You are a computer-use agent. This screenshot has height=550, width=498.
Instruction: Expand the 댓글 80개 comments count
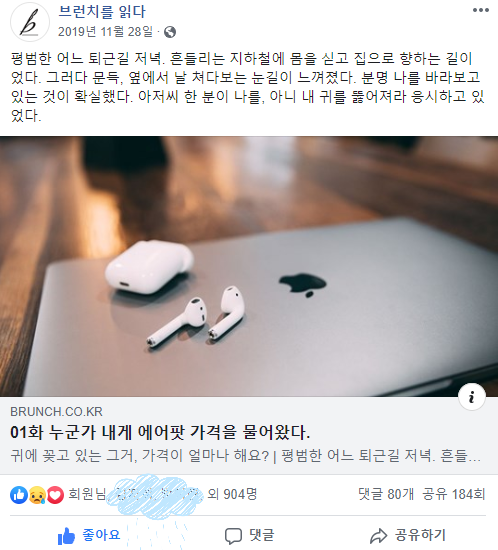pos(386,494)
